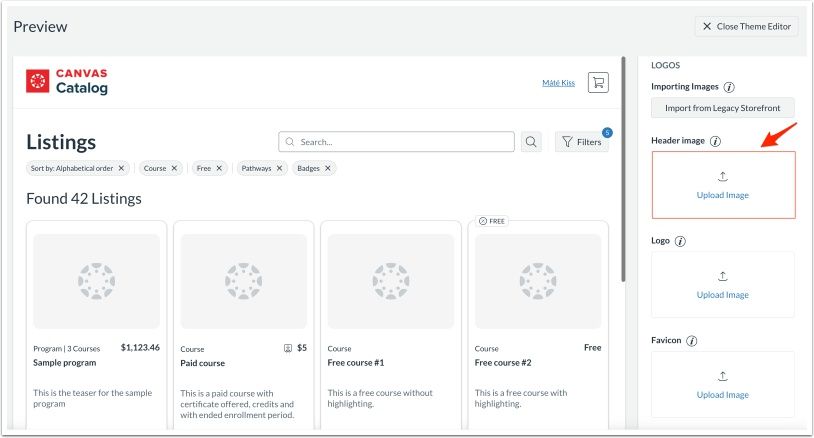
Task: Click the Canvas Catalog logo
Action: click(67, 82)
